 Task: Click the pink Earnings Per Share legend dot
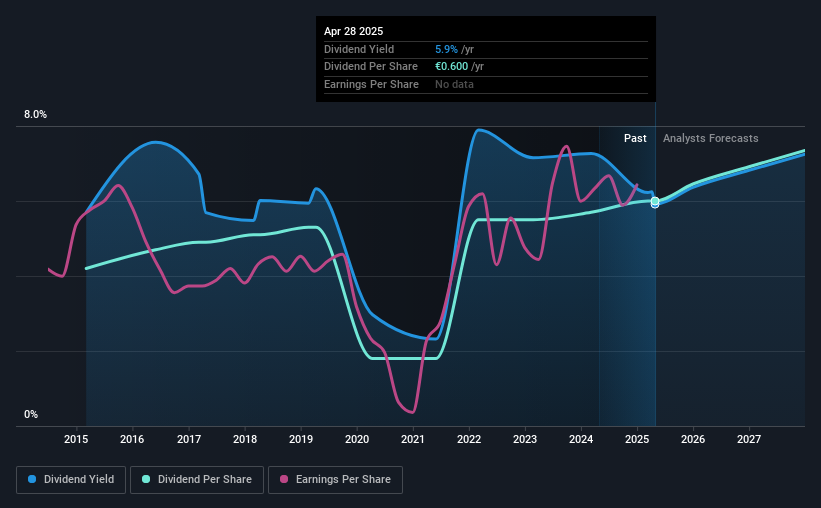click(284, 479)
